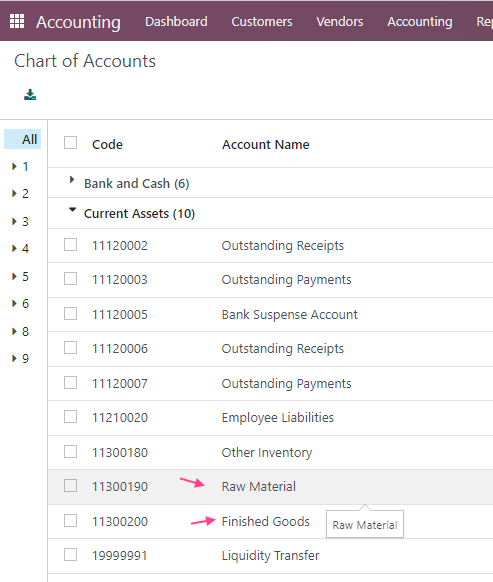Expand account group 9 arrow
Image resolution: width=493 pixels, height=582 pixels.
coord(14,358)
